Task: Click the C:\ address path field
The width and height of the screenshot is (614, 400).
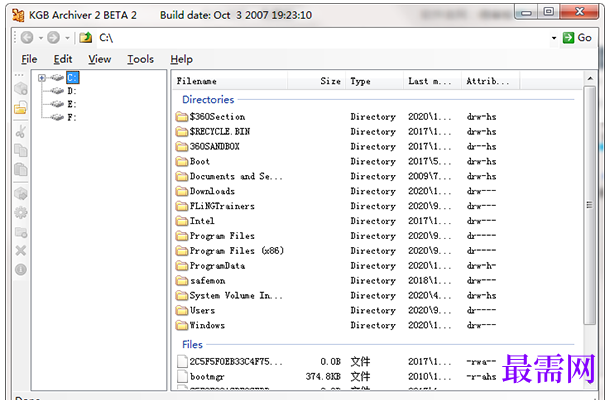Action: [321, 38]
